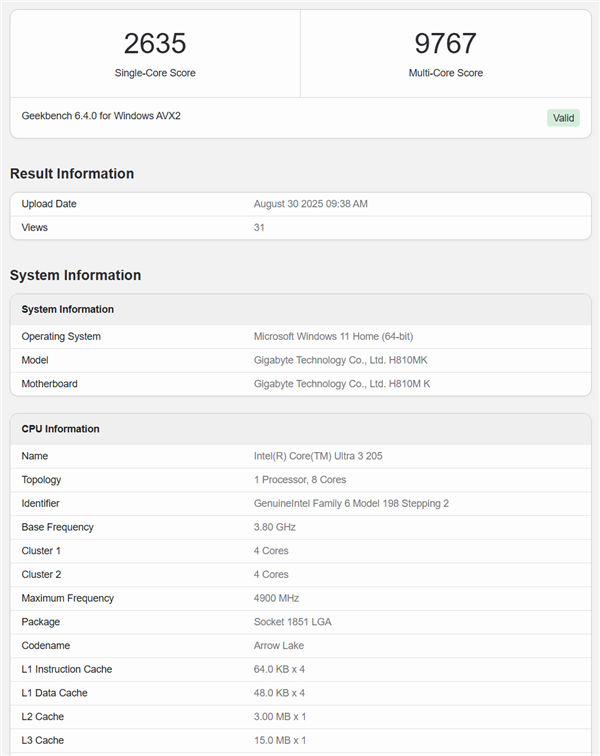Click the Codename value Arrow Lake
Image resolution: width=600 pixels, height=756 pixels.
(278, 646)
